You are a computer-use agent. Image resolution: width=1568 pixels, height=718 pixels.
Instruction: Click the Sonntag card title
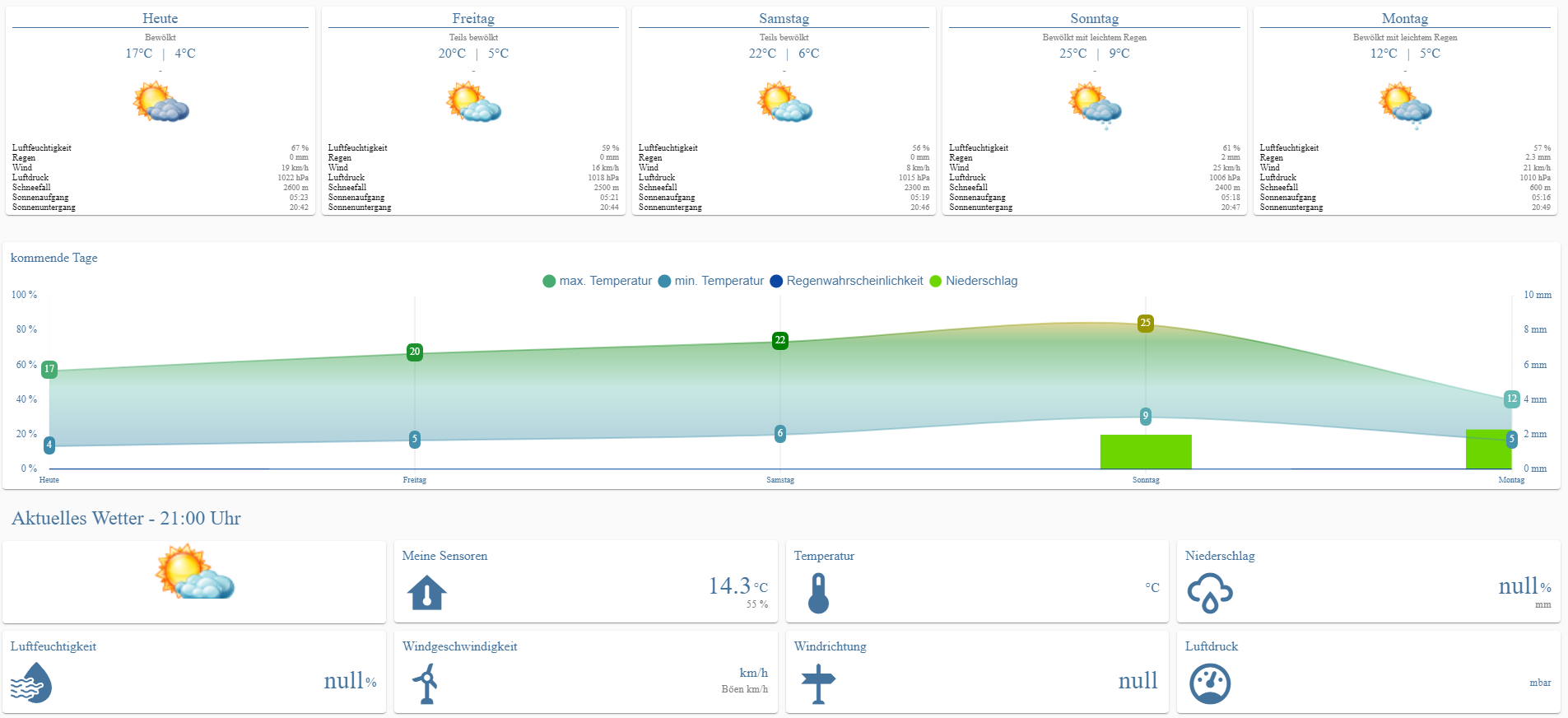(1095, 18)
